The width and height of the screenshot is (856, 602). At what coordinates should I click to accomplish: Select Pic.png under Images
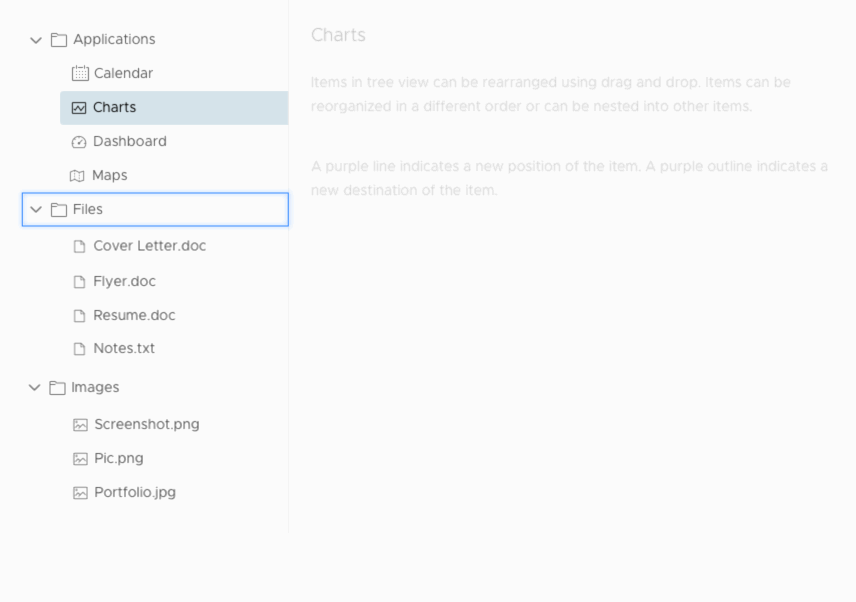117,458
